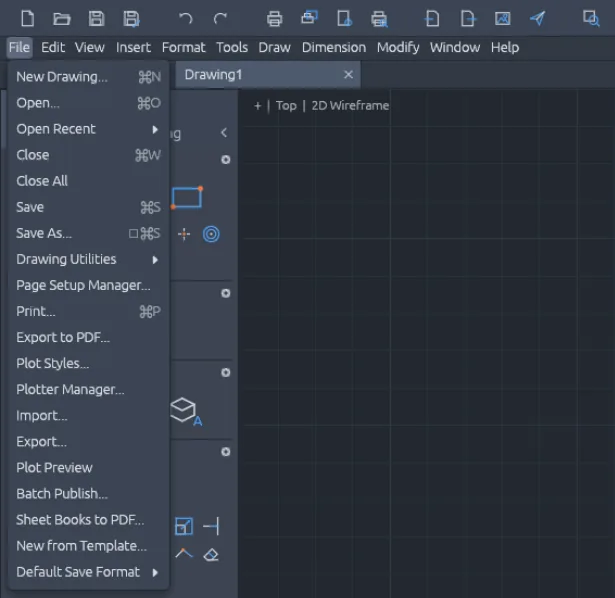Open Page Setup Manager...

[x=88, y=285]
